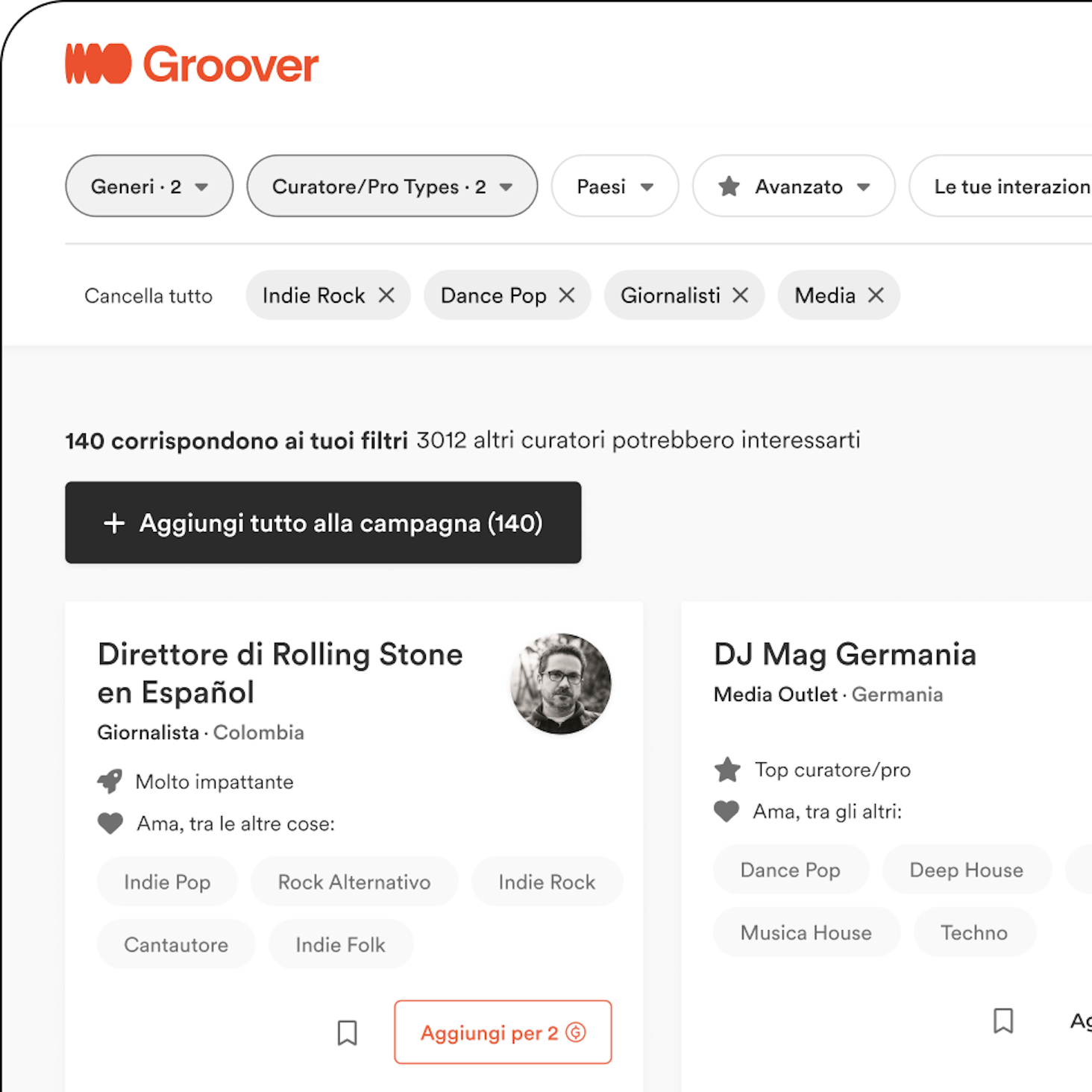The height and width of the screenshot is (1092, 1092).
Task: Click the heart icon beside Ama, tra le altre cose
Action: (110, 823)
